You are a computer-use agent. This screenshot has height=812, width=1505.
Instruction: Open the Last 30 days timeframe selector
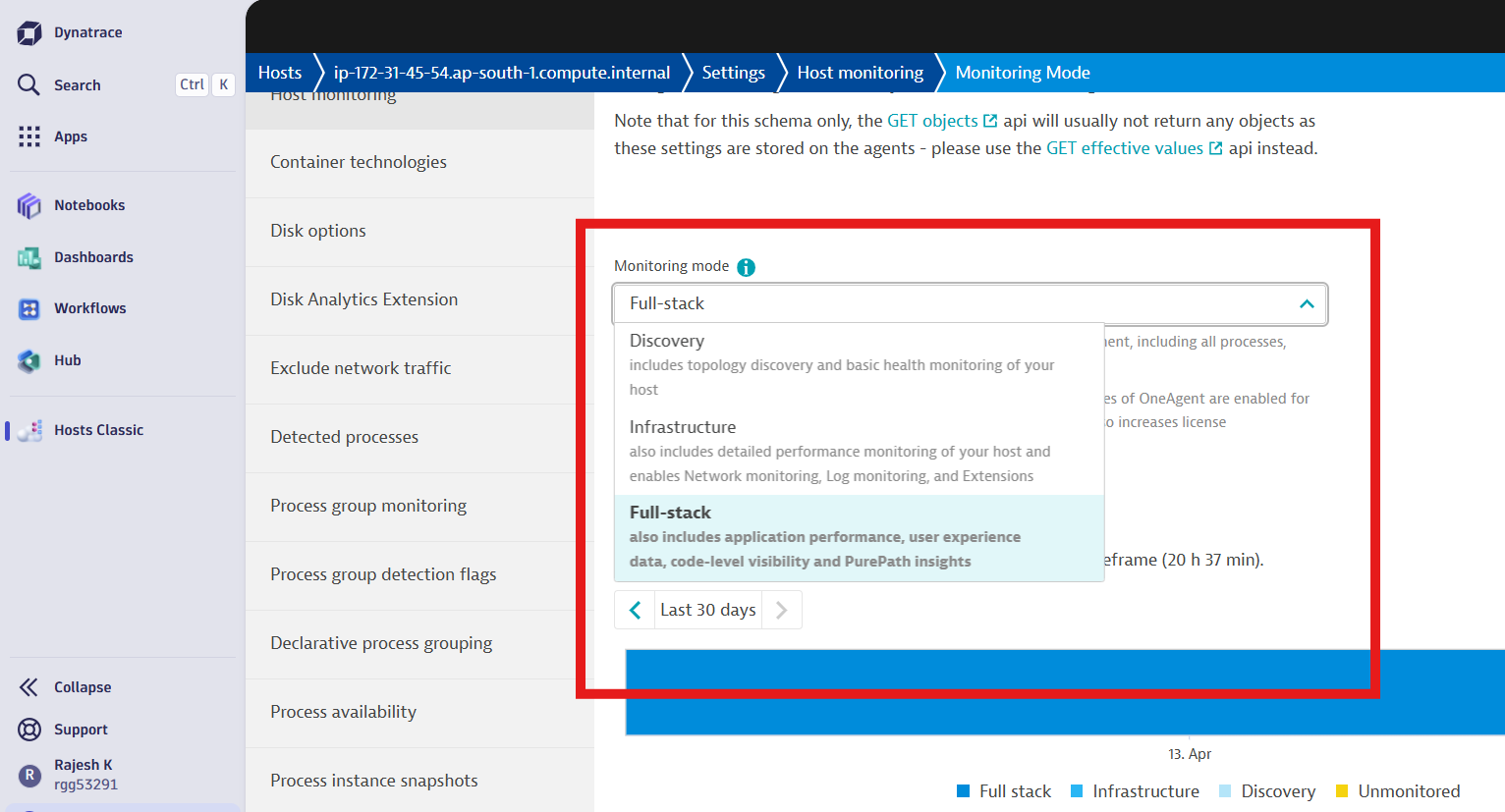click(708, 610)
